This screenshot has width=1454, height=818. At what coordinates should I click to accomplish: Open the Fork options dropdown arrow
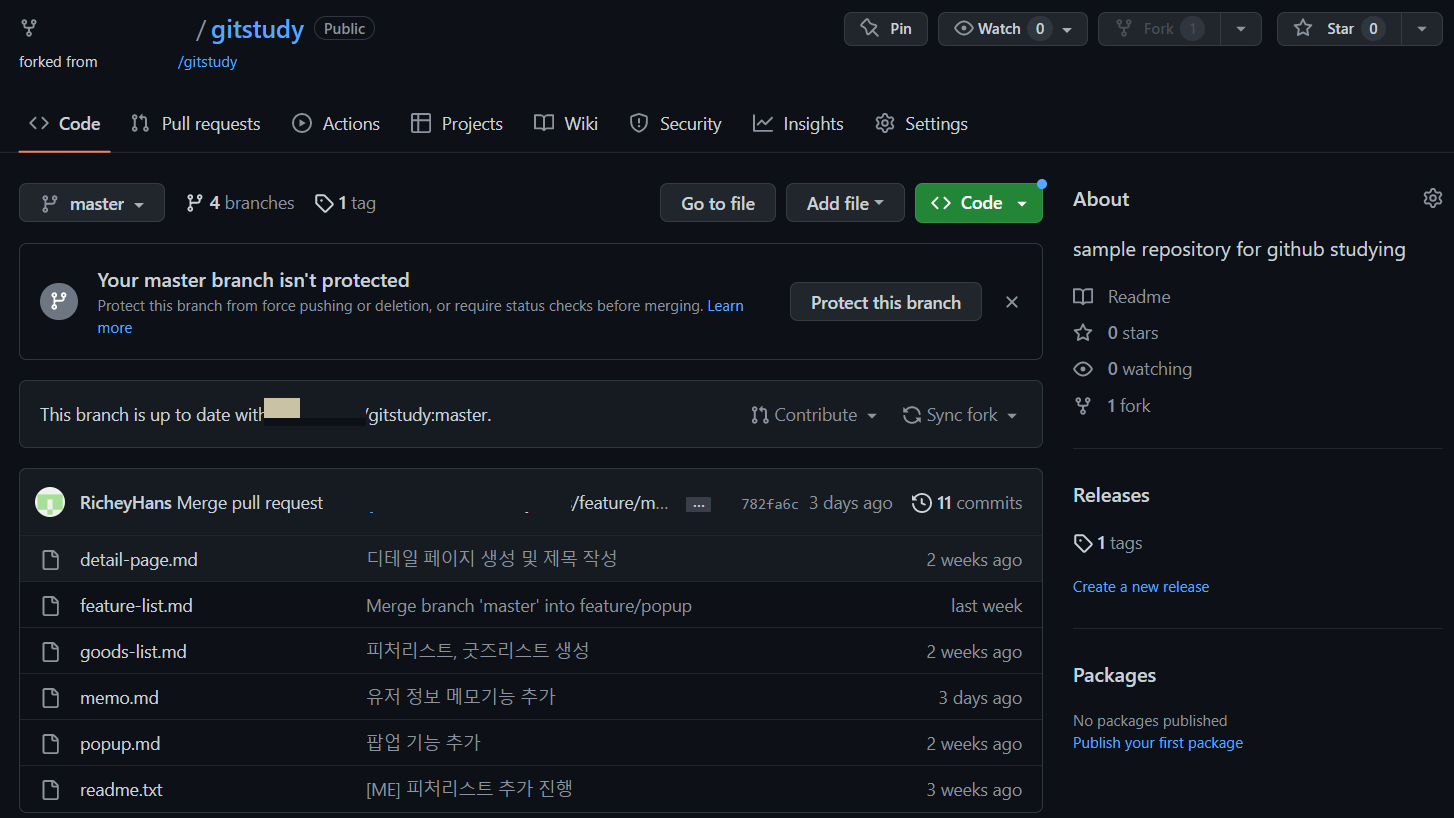[x=1241, y=29]
